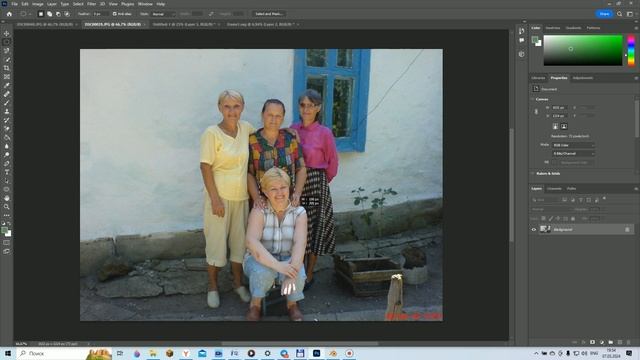Open the Filter menu
The width and height of the screenshot is (640, 360).
click(91, 4)
